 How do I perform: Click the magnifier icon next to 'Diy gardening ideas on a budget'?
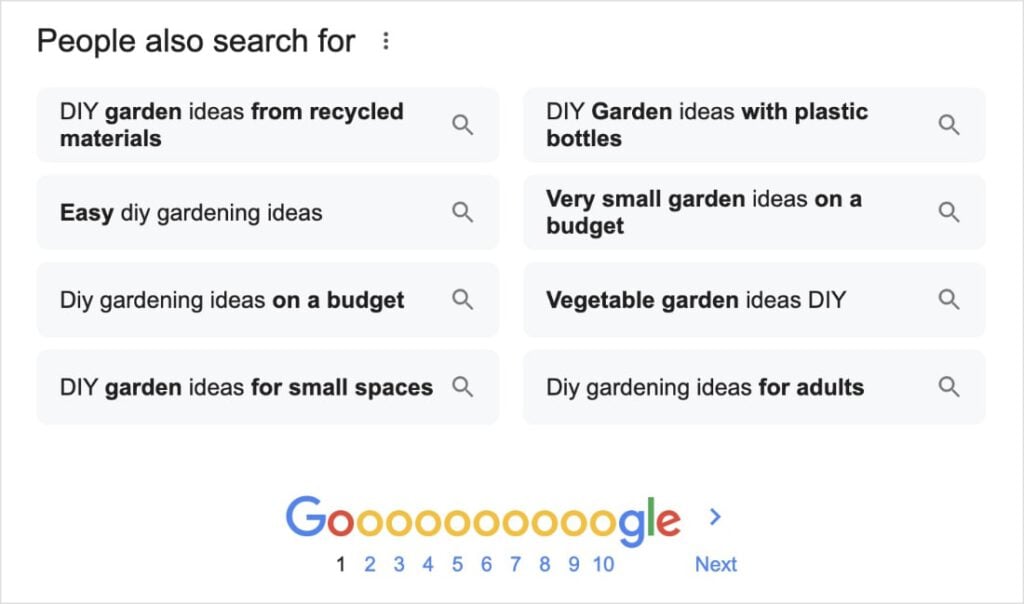tap(462, 299)
